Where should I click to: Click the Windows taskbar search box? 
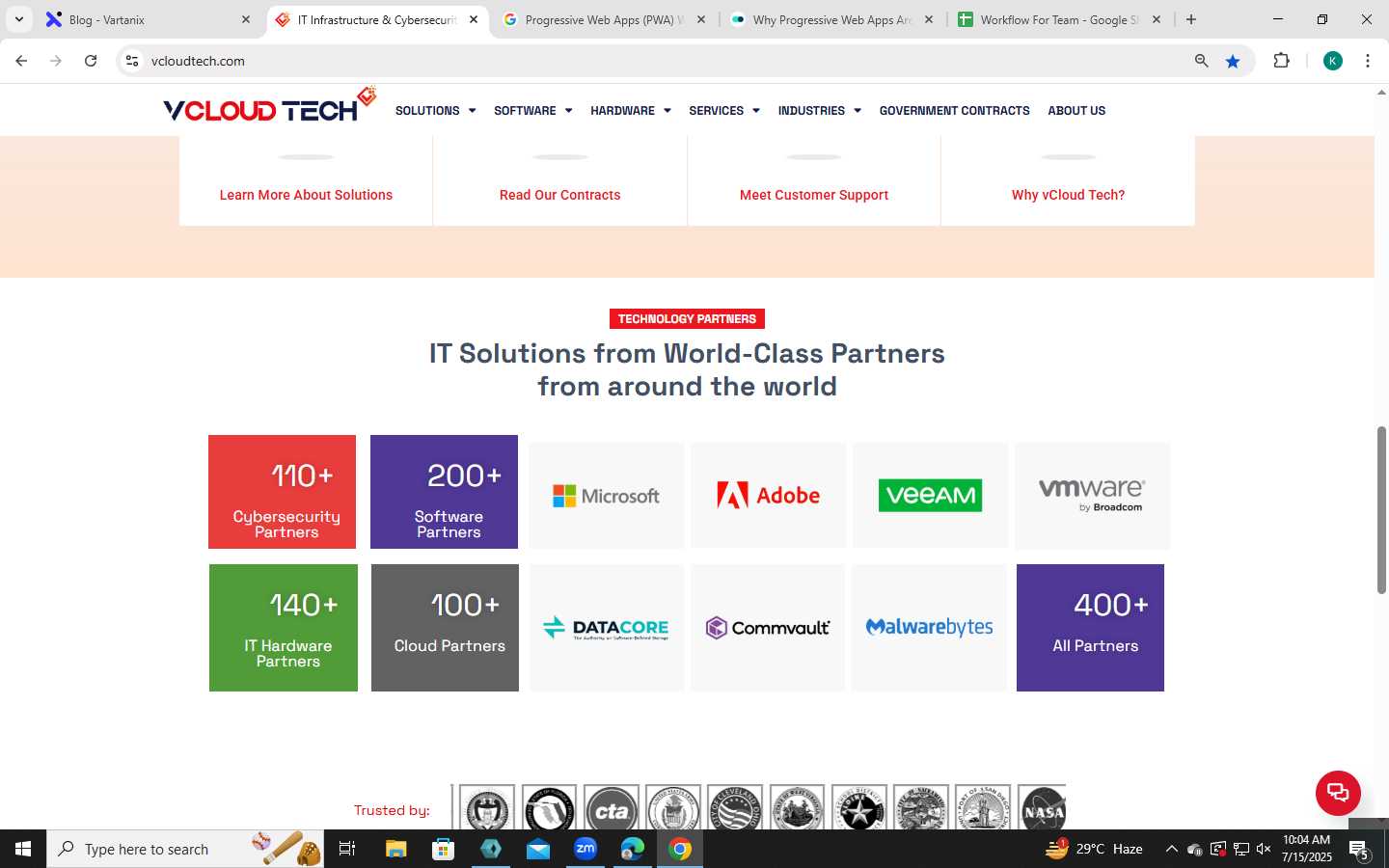tap(185, 849)
